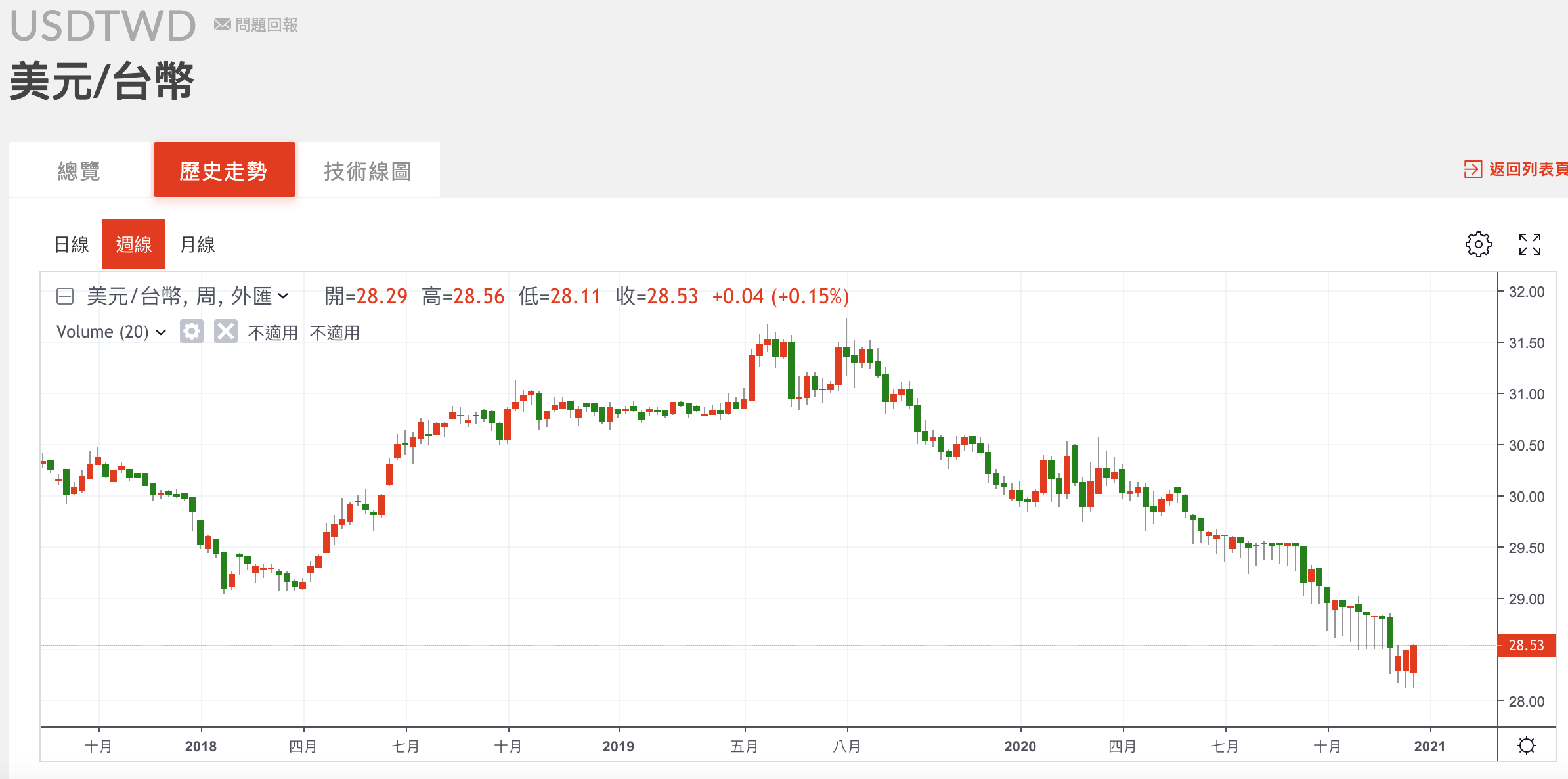Click the time-axis settings icon at bottom right
Viewport: 1568px width, 779px height.
(x=1527, y=746)
